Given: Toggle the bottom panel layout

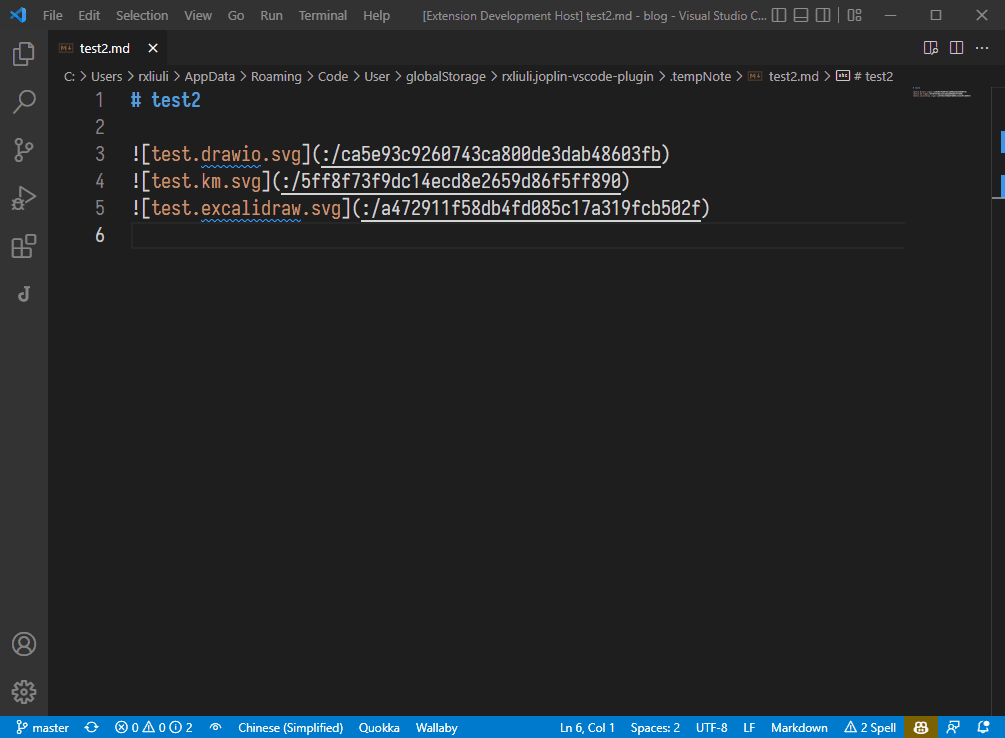Looking at the screenshot, I should tap(801, 15).
